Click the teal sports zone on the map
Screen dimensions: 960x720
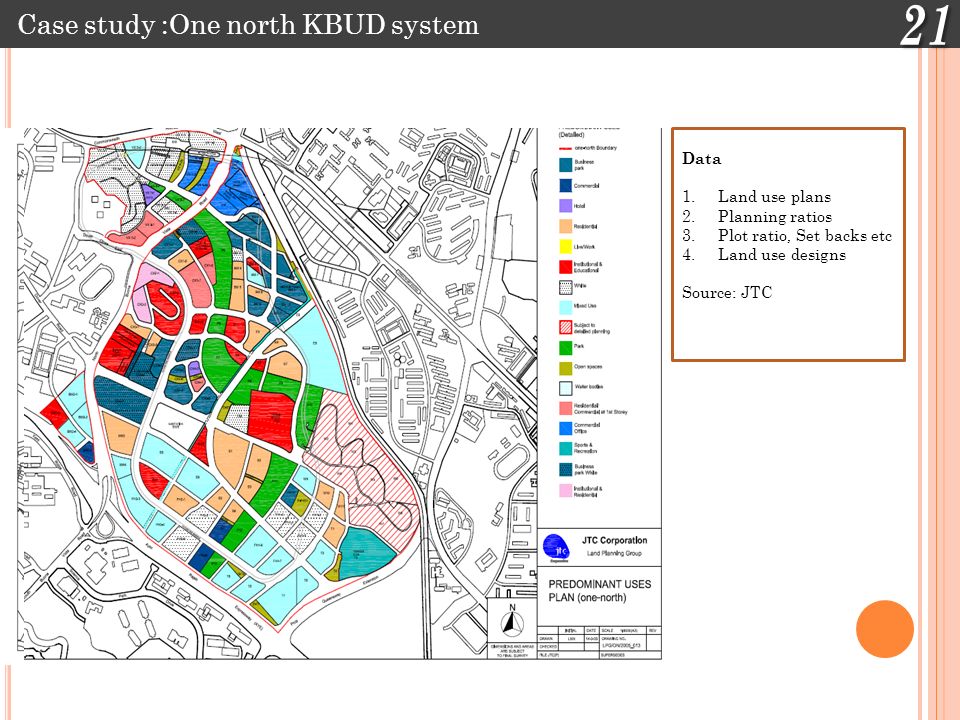(x=366, y=554)
